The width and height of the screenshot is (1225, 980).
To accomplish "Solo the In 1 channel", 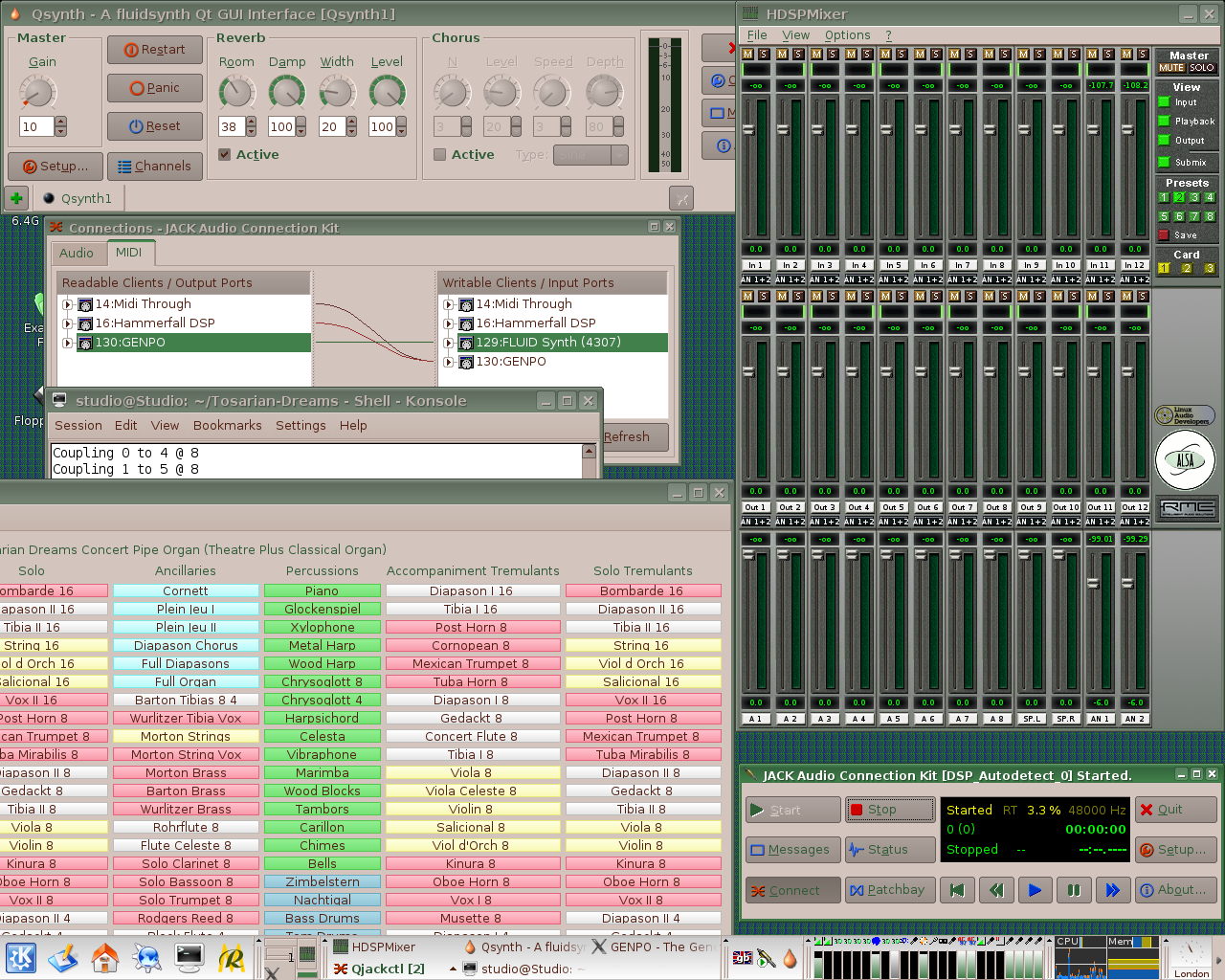I will point(764,54).
